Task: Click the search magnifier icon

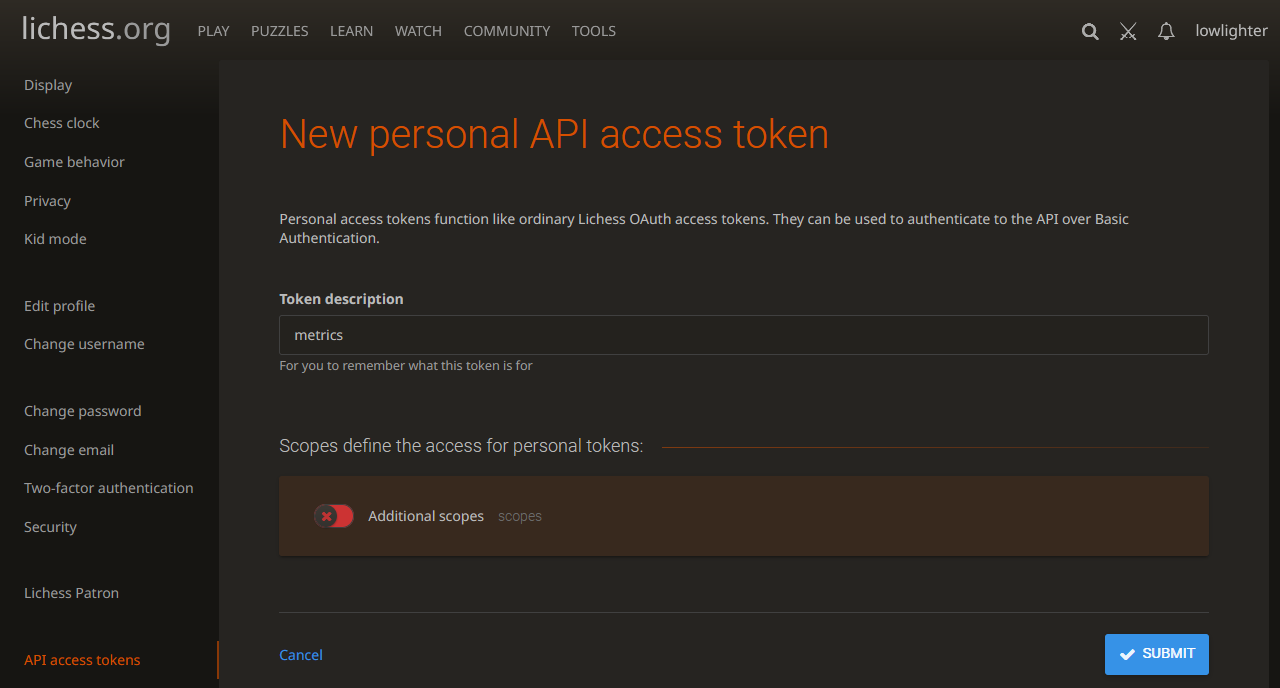Action: pos(1090,31)
